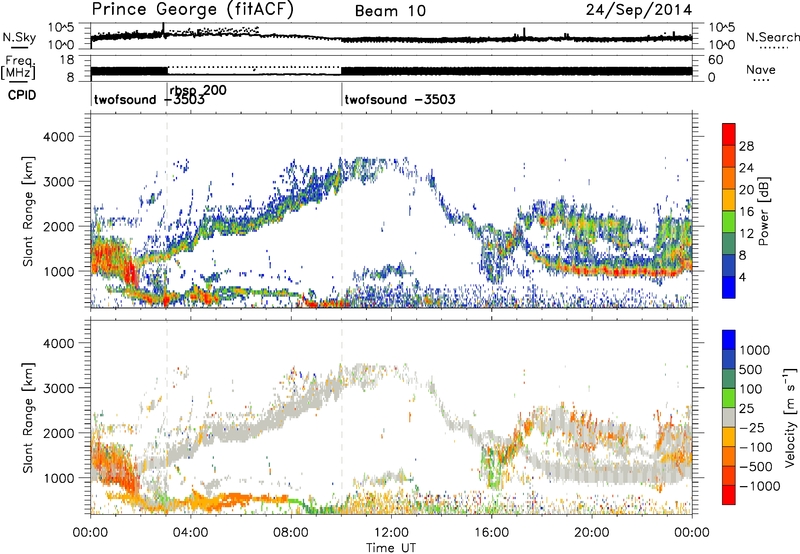
Task: Select the "16" label on power colorbar
Action: tap(746, 212)
